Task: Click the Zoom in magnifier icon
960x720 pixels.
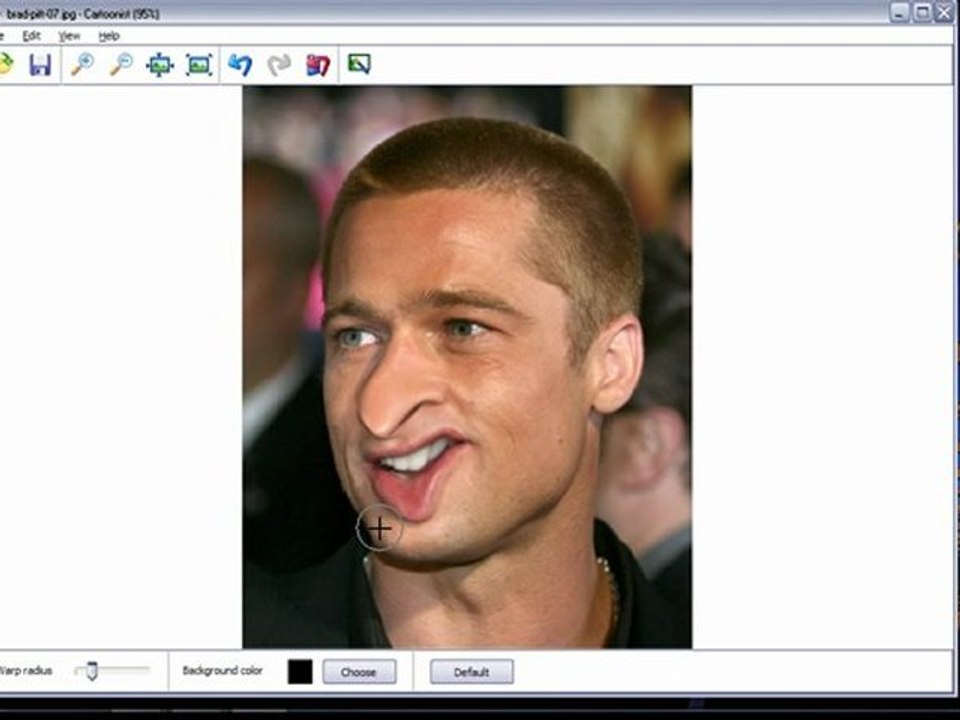Action: 82,64
